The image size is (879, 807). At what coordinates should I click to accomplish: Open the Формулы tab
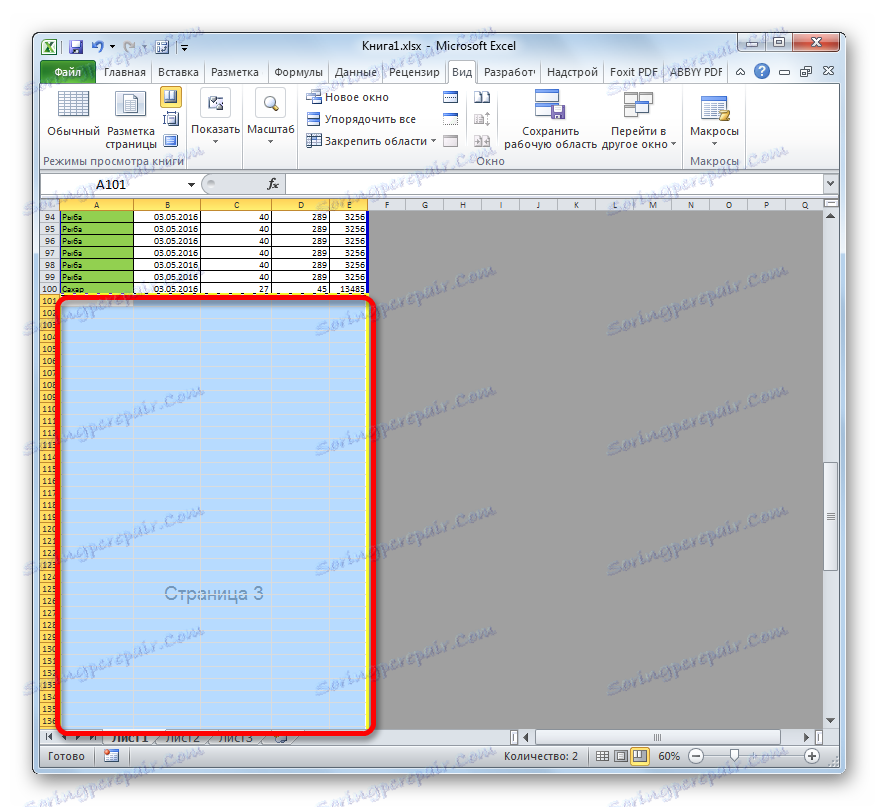pos(298,72)
